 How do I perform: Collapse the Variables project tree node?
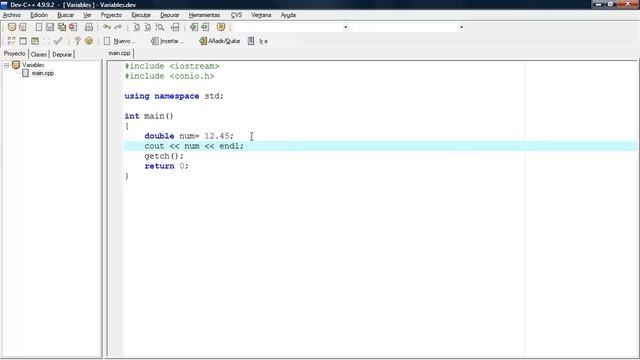7,65
